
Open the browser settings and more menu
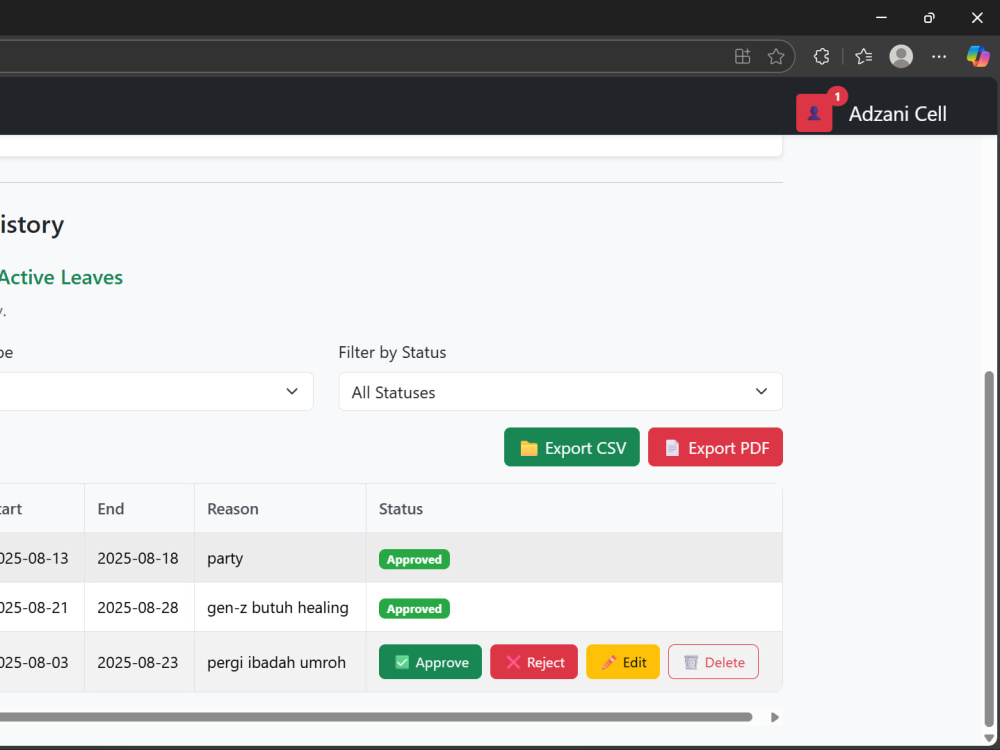point(939,56)
